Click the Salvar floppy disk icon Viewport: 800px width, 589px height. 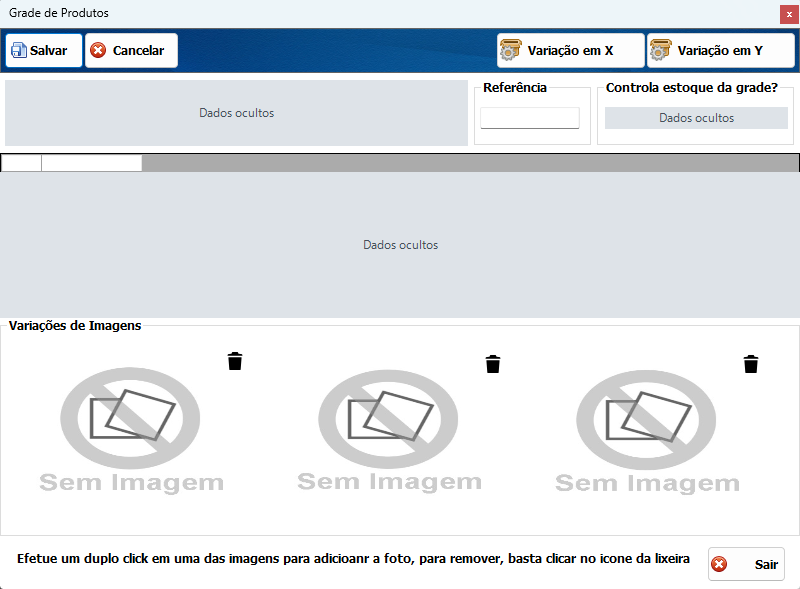[x=19, y=51]
